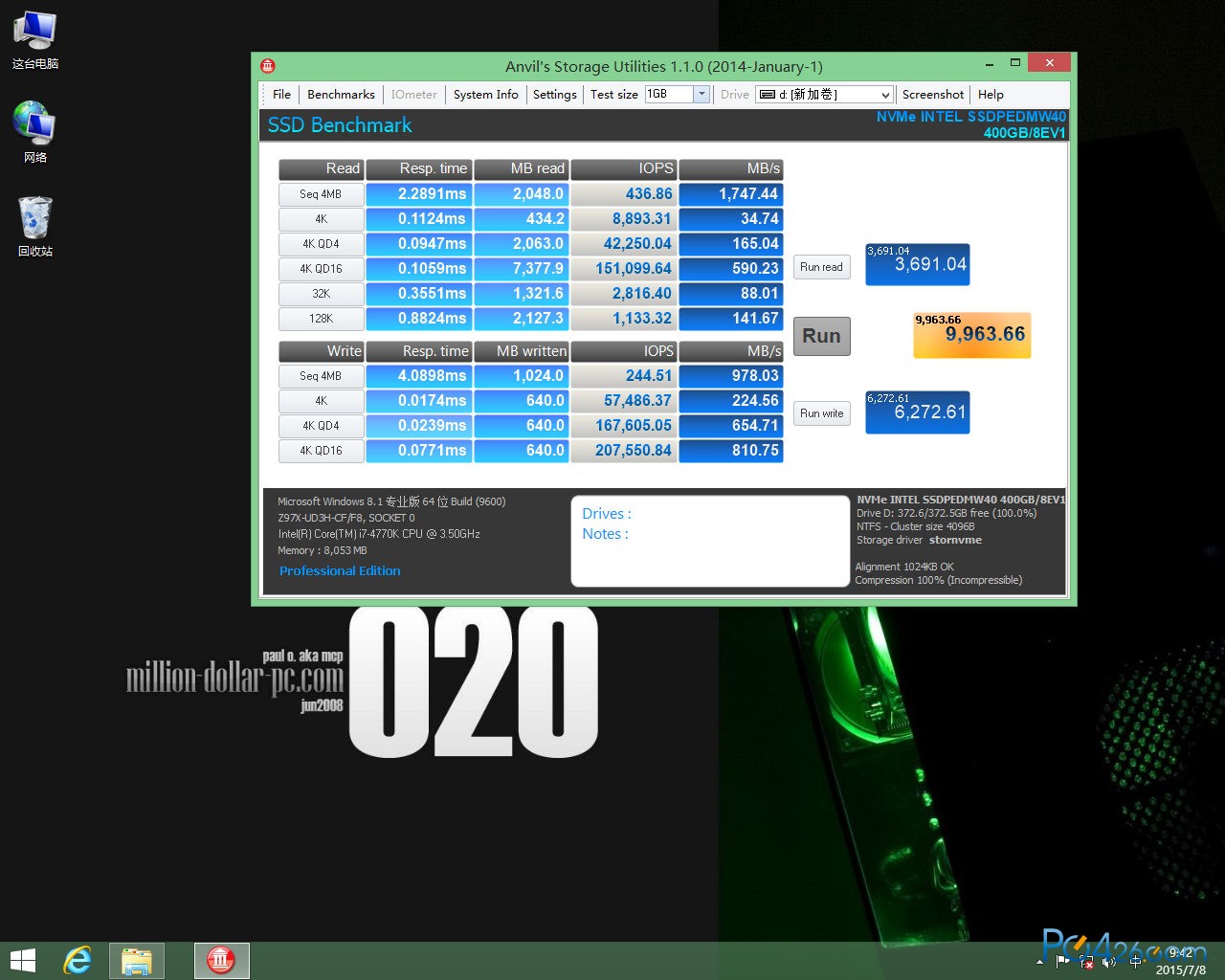Expand the Drive selection dropdown
The height and width of the screenshot is (980, 1225).
point(885,95)
